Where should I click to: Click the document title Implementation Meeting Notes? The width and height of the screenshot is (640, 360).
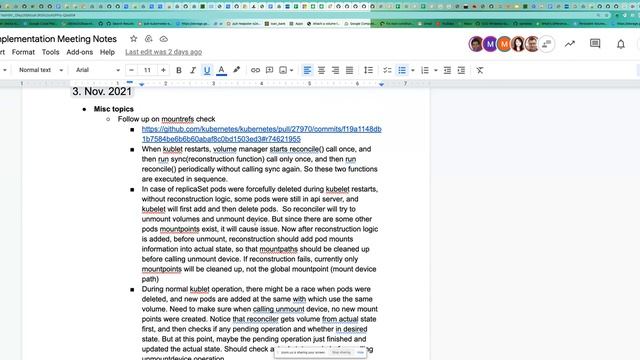(x=58, y=39)
